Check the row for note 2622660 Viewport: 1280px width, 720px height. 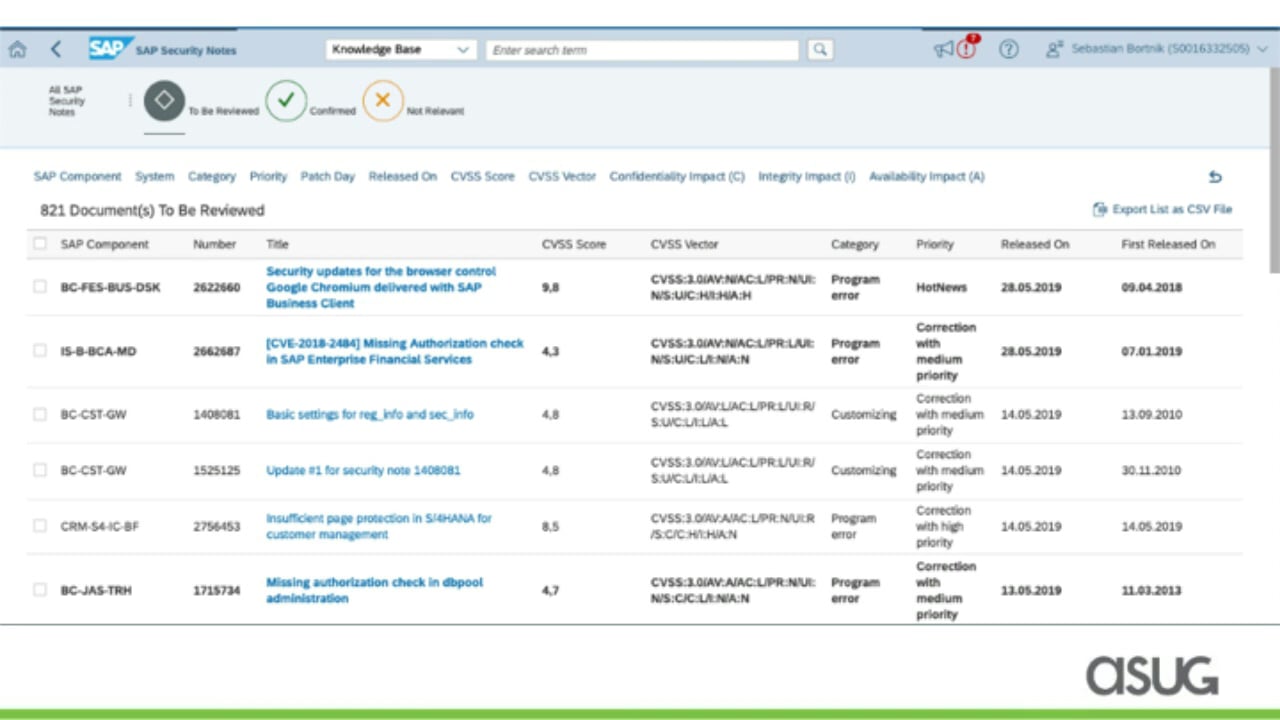(x=40, y=287)
